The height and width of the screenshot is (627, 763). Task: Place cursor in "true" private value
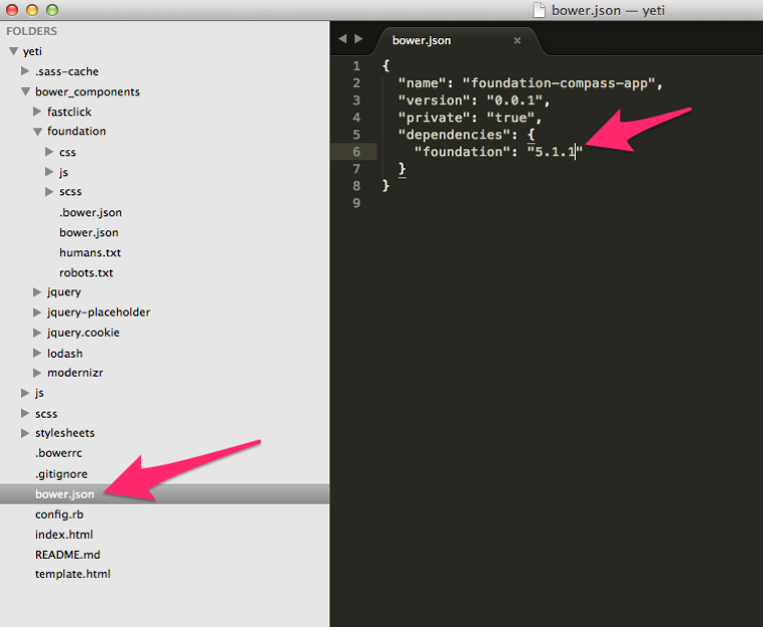[x=510, y=117]
